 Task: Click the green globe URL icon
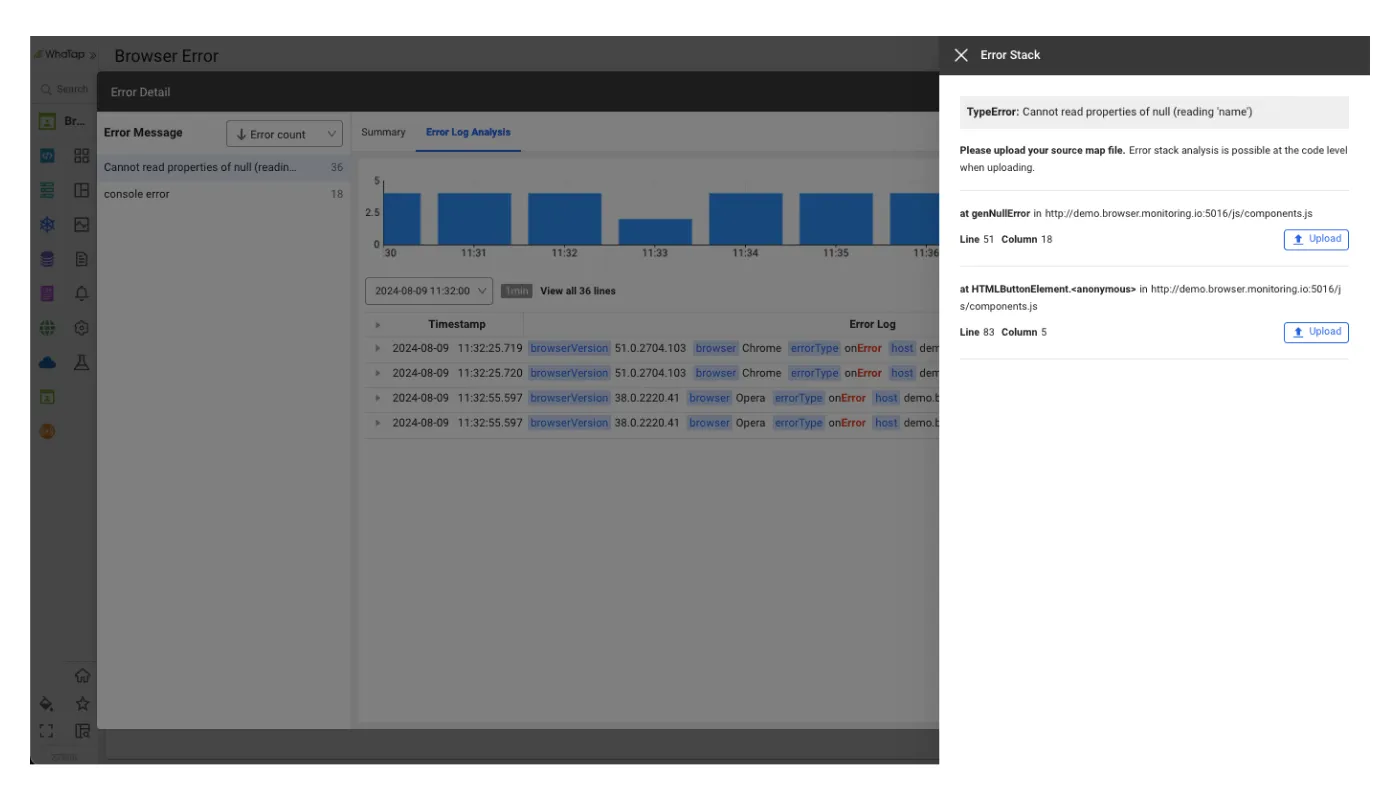(x=47, y=328)
